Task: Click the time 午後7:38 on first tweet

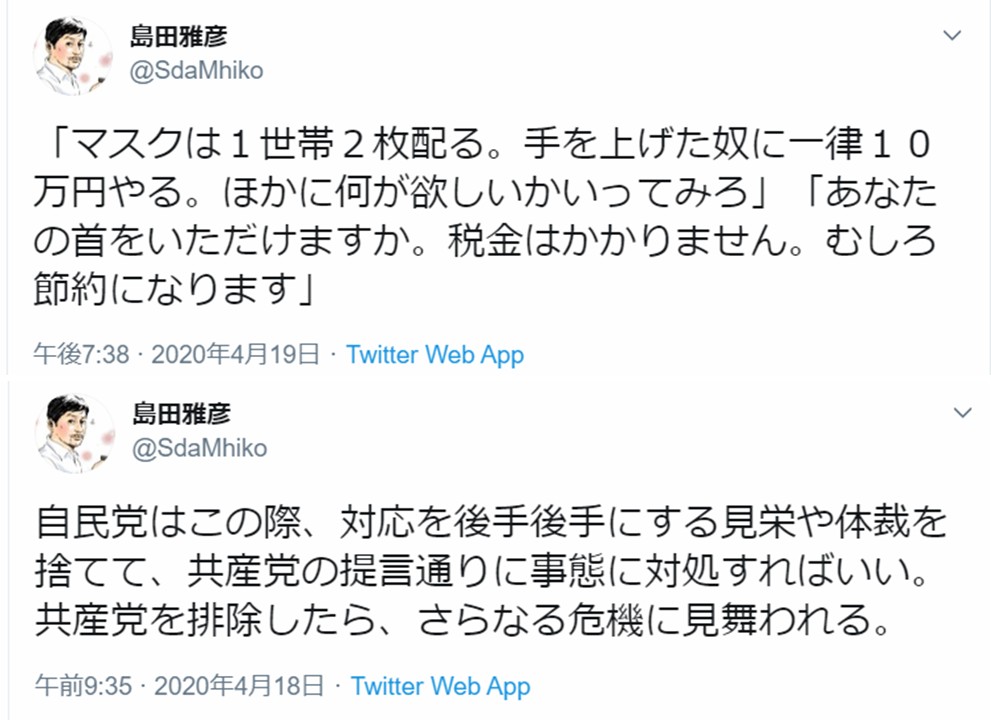Action: [x=82, y=355]
